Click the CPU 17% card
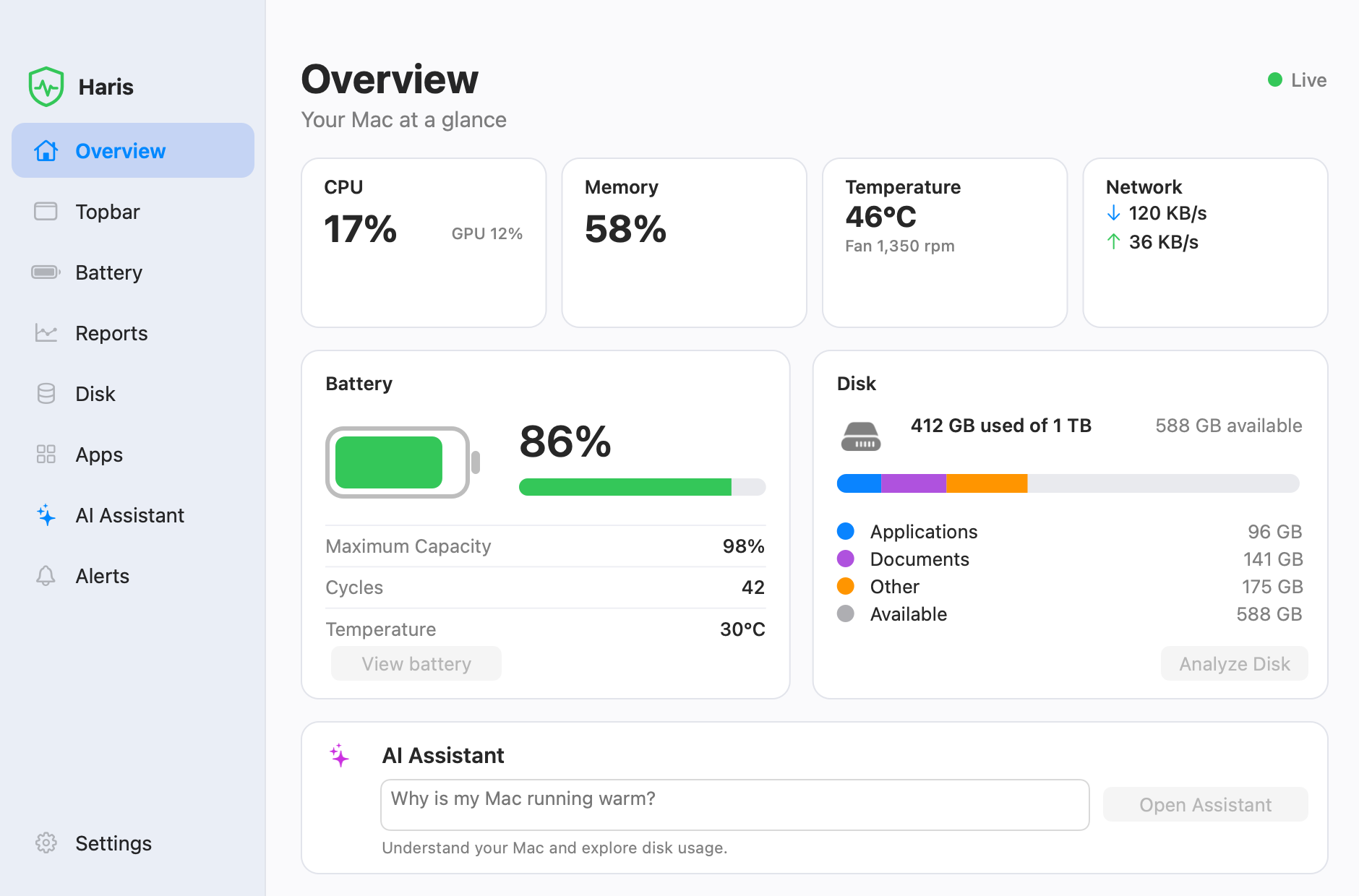 (x=424, y=243)
